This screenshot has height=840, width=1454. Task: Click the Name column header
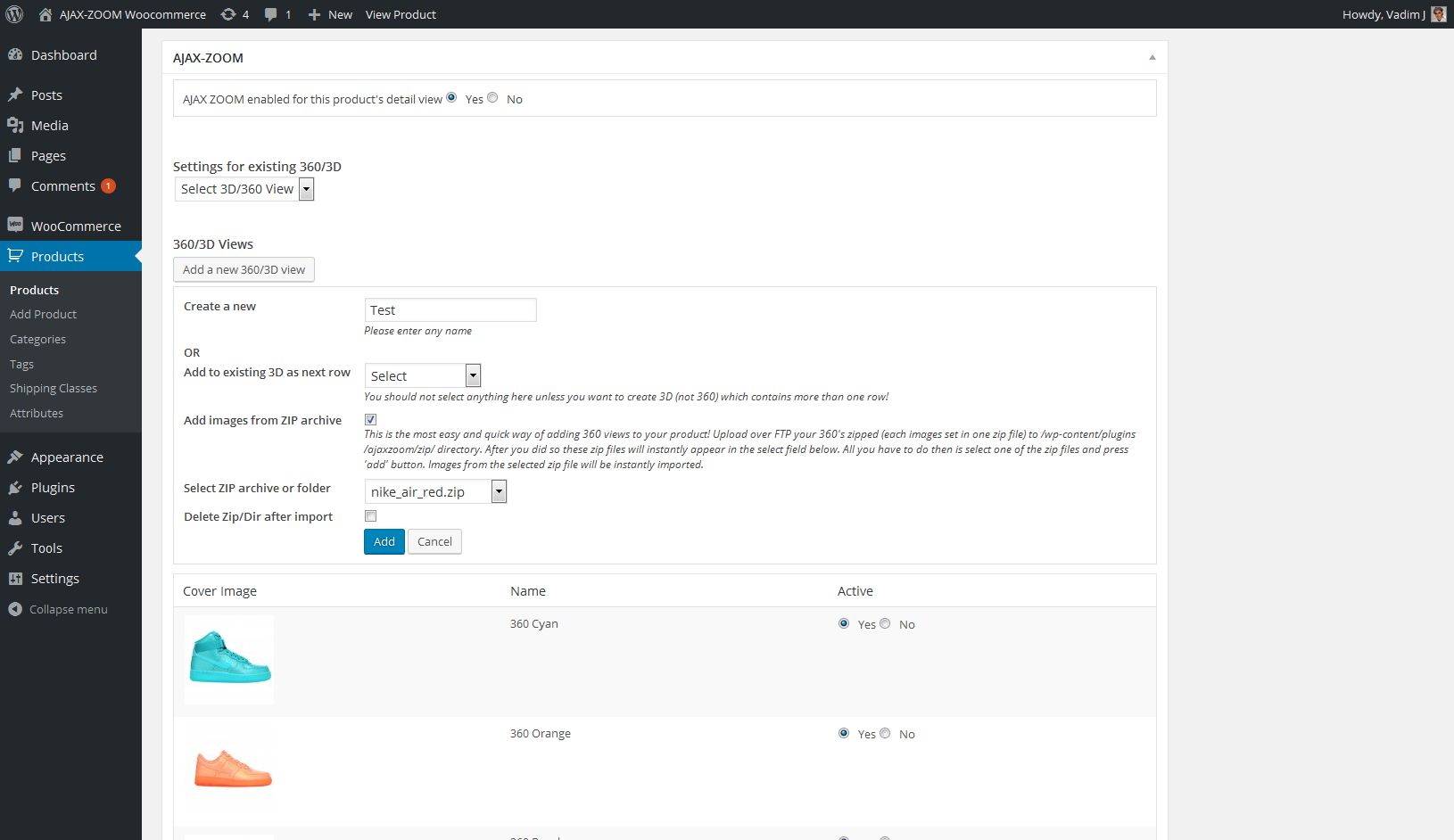[x=528, y=590]
